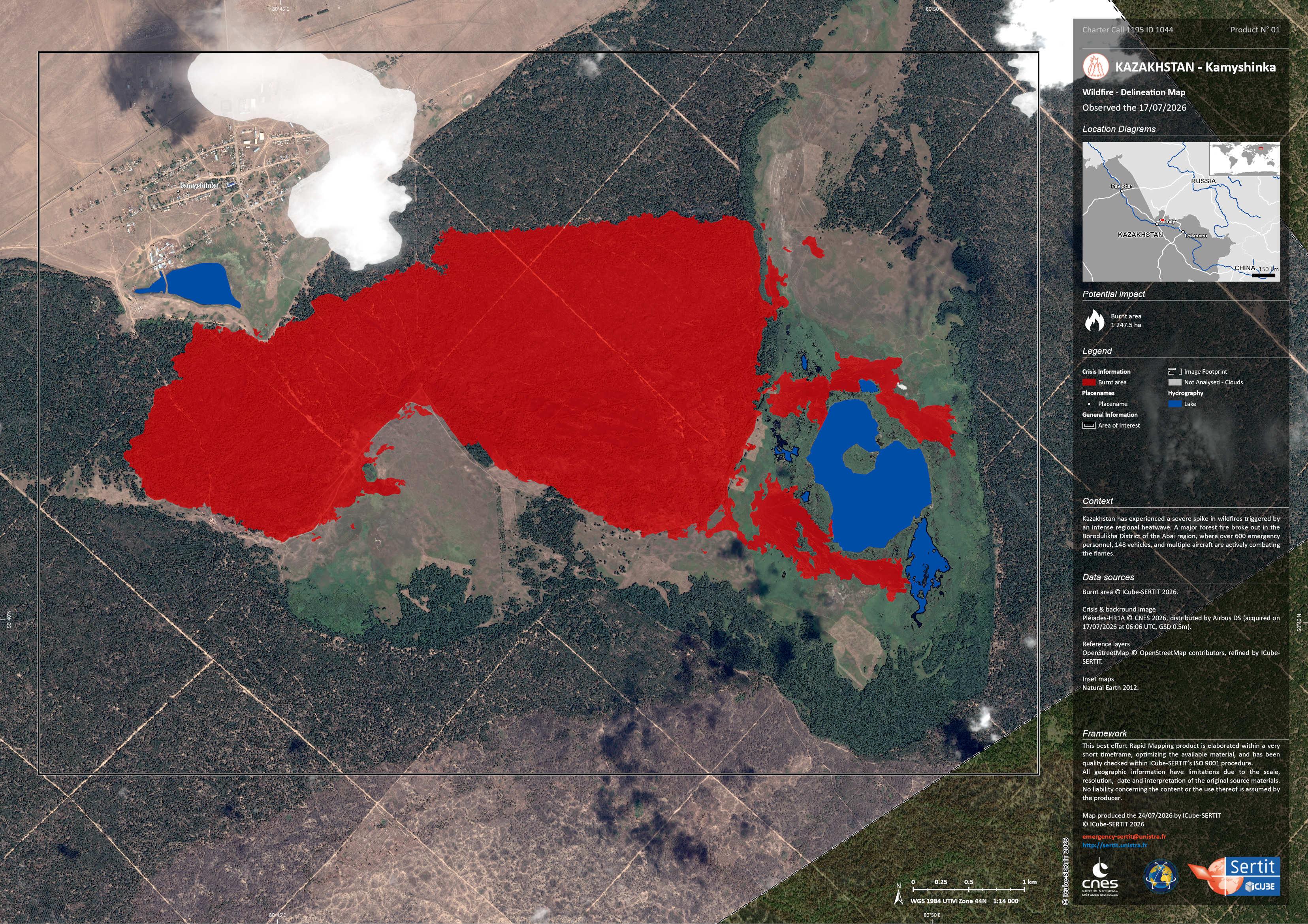The width and height of the screenshot is (1308, 924).
Task: Click the wildfire emblem beside the KAZAKHSTAN title
Action: click(1096, 66)
